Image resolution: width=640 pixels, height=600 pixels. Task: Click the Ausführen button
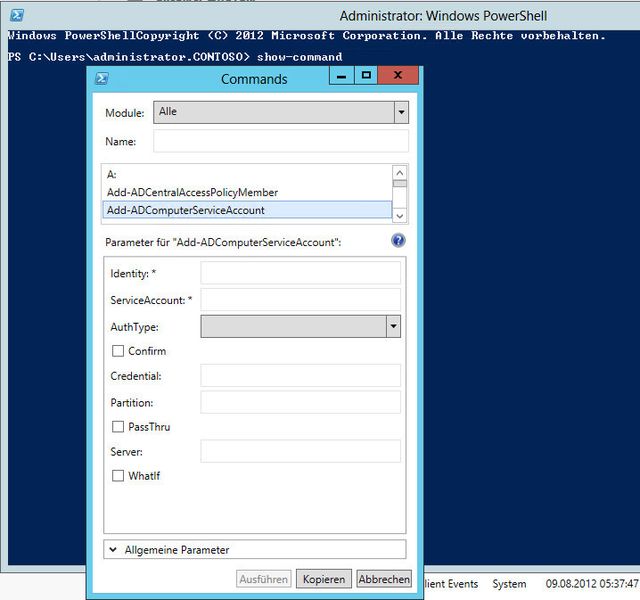pos(264,579)
